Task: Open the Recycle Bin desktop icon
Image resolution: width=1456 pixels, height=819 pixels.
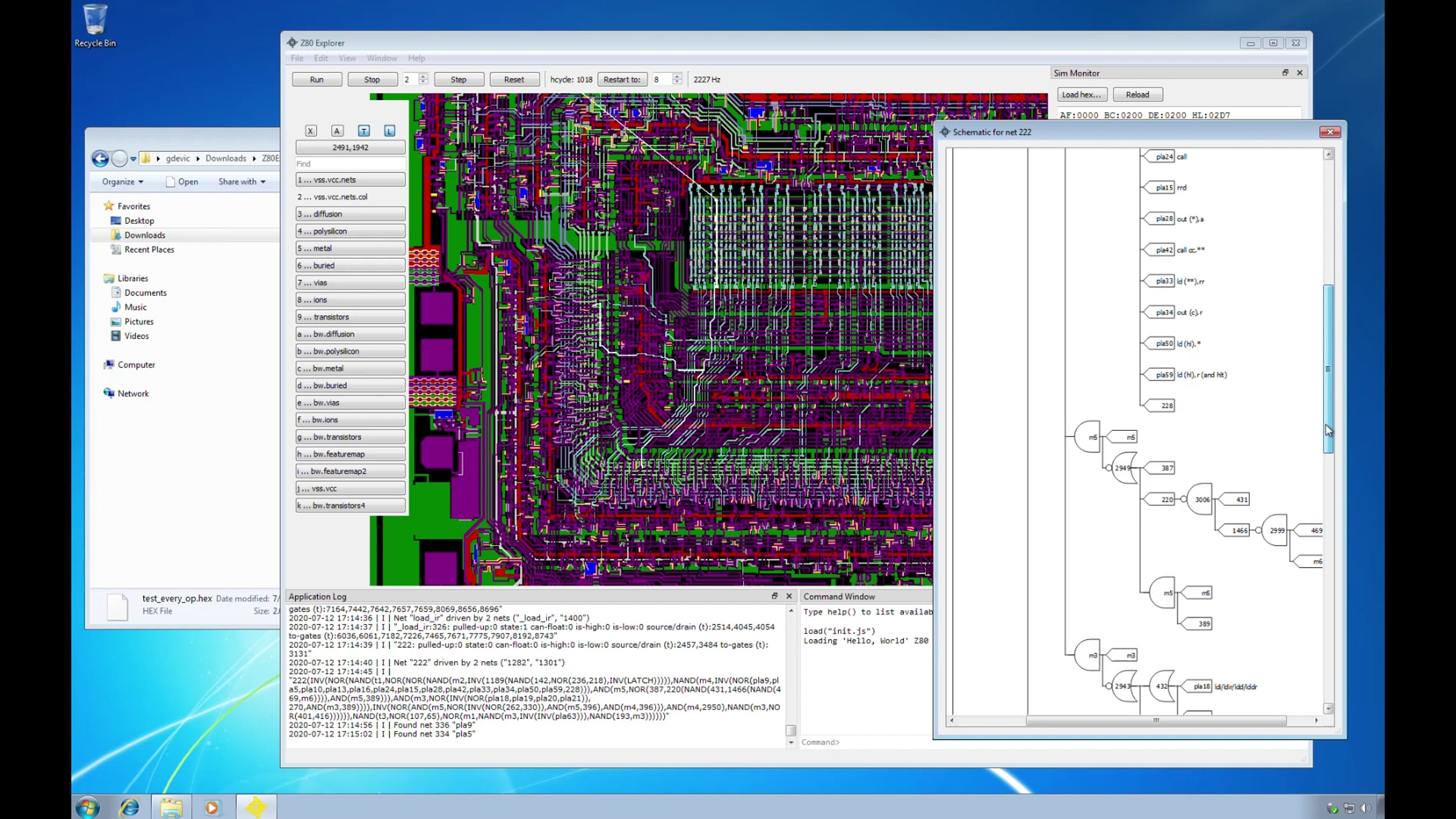Action: 95,25
